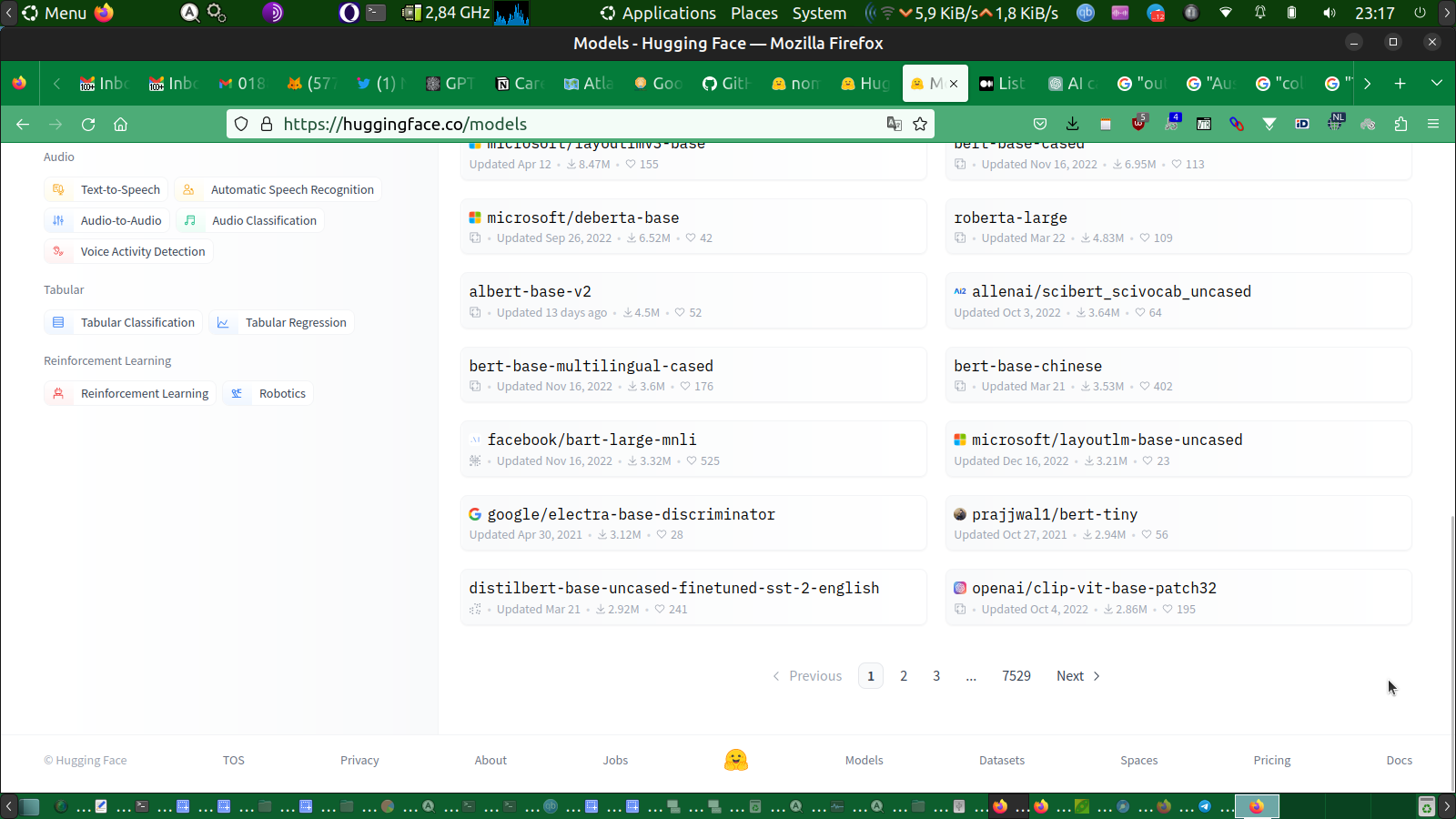
Task: Open the Firefox downloads panel
Action: coord(1073,124)
